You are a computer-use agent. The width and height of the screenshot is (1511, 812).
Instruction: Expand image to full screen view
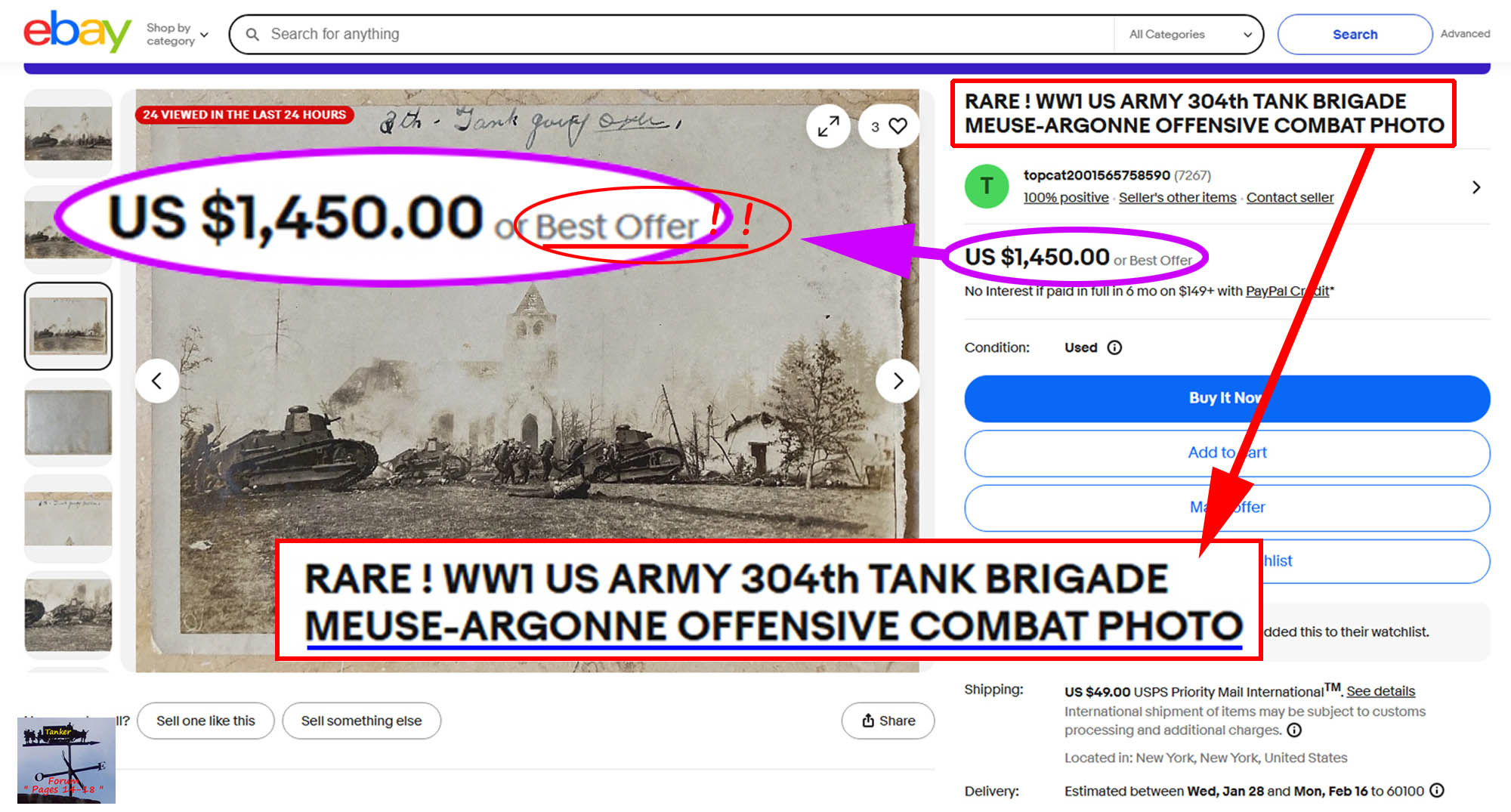(x=828, y=126)
